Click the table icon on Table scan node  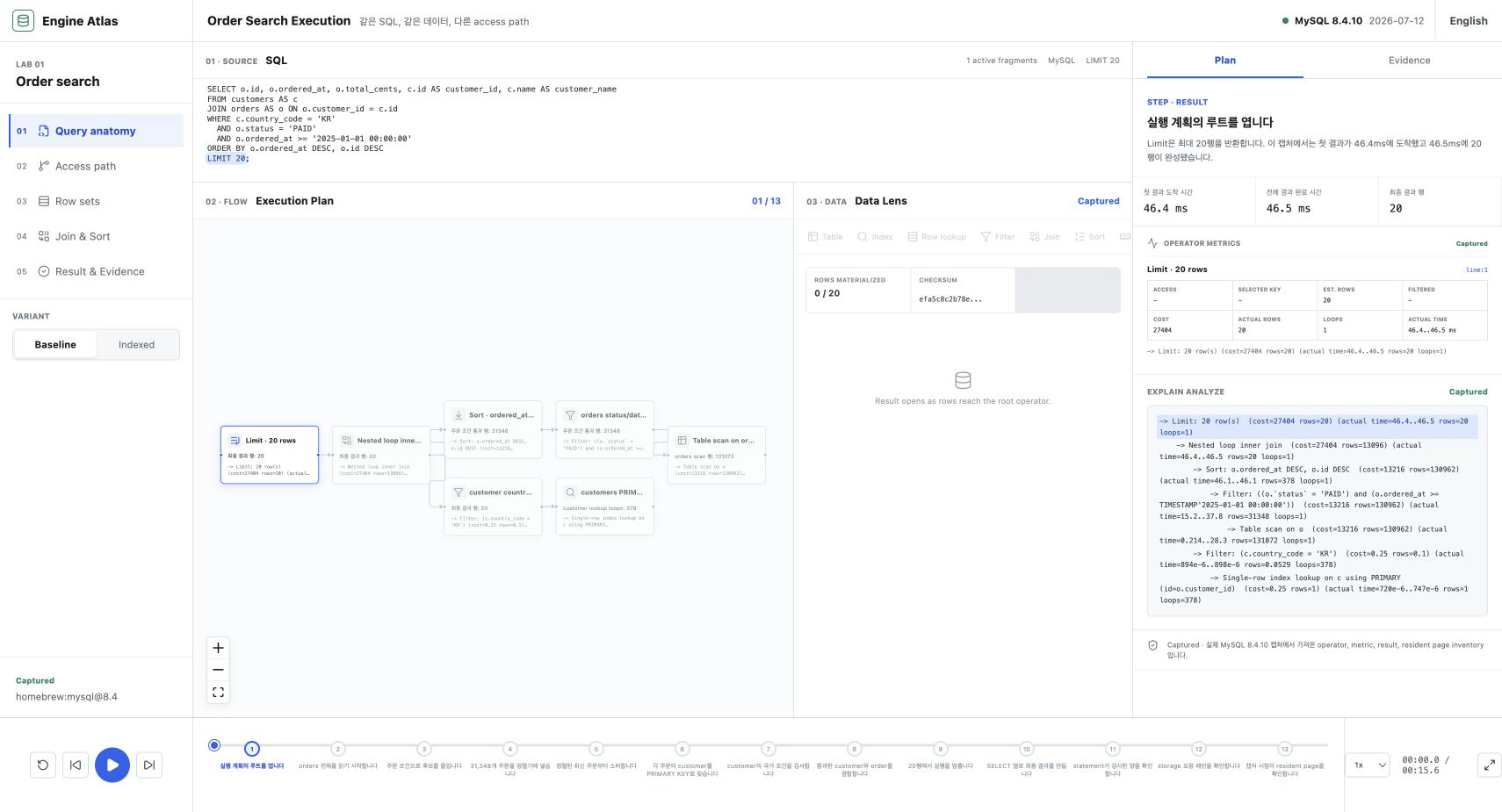point(682,441)
